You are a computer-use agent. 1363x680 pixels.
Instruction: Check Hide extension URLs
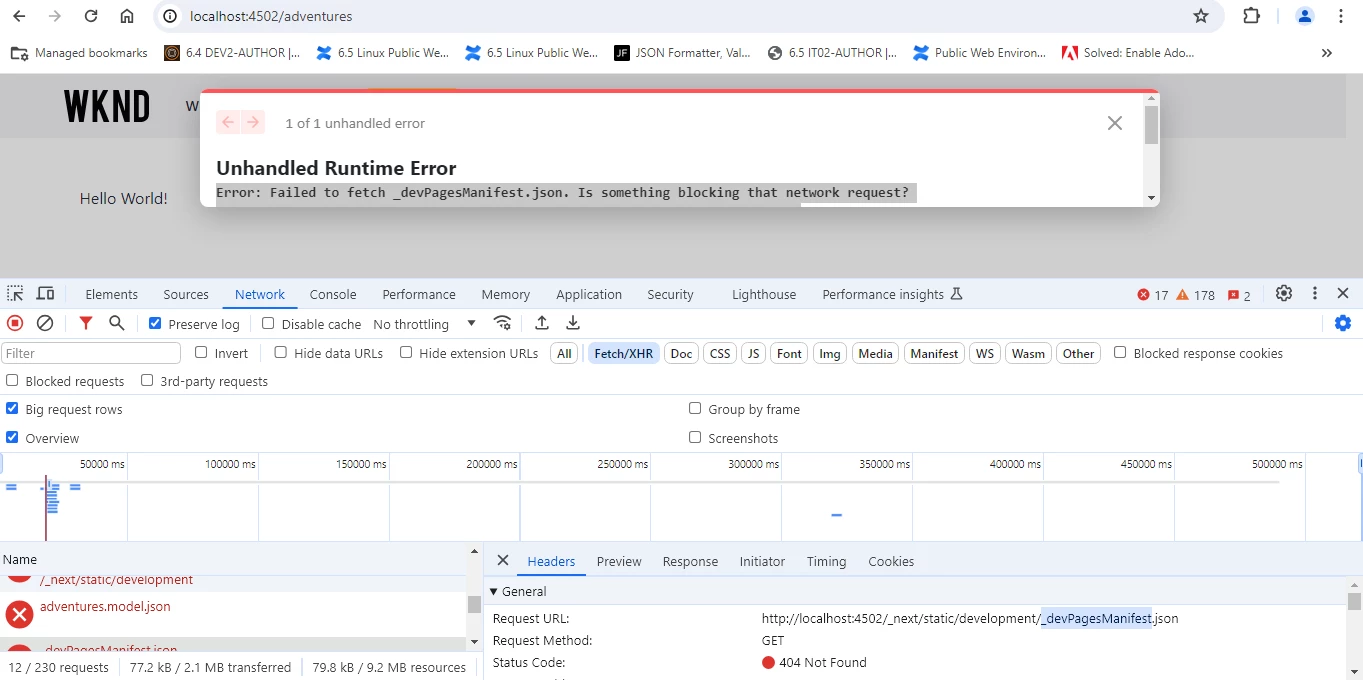pyautogui.click(x=406, y=352)
